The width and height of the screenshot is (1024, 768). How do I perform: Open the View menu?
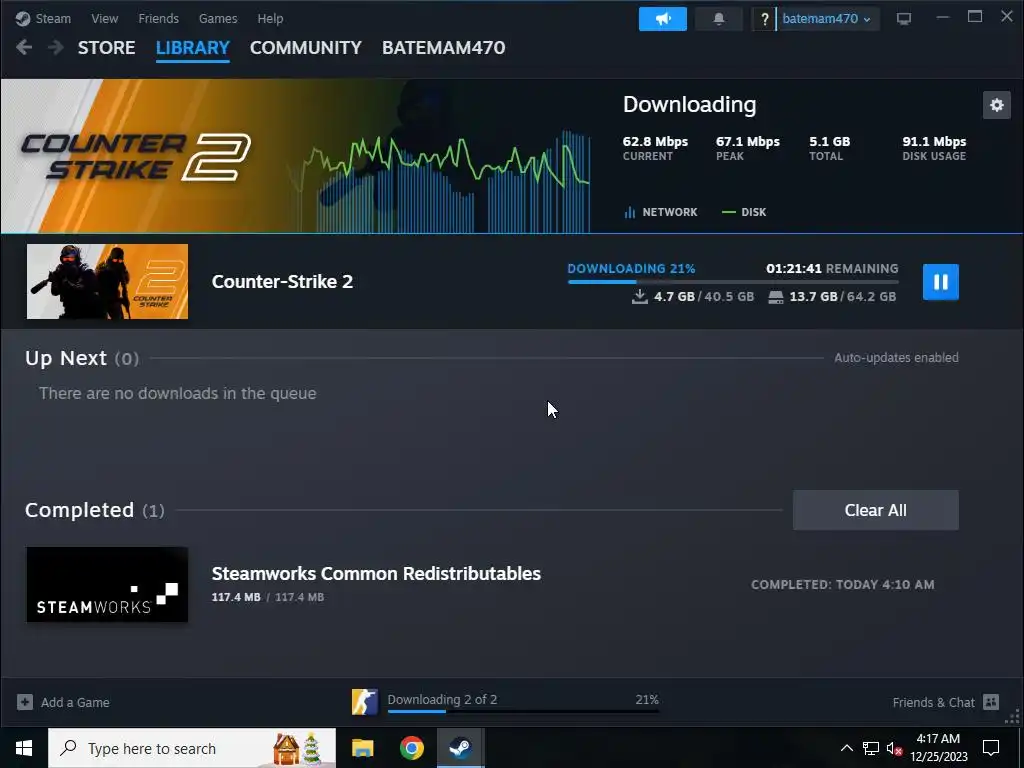coord(104,19)
